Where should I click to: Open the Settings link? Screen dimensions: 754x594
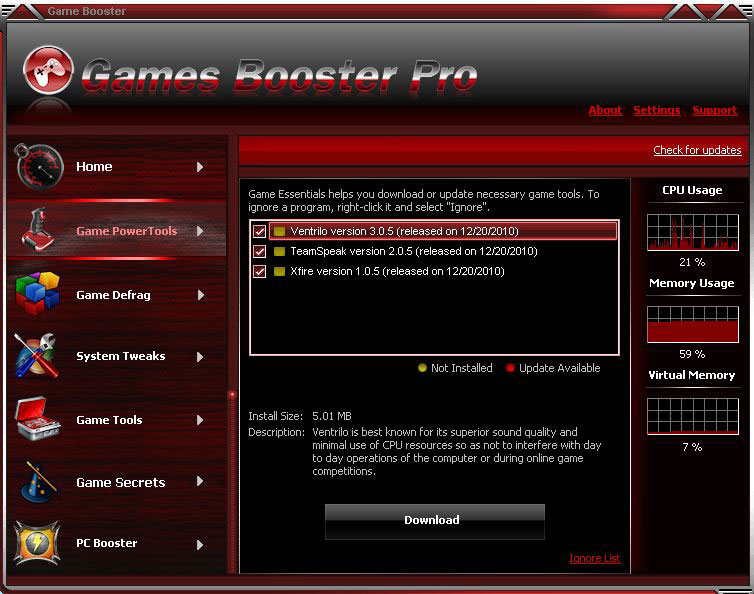(x=656, y=110)
